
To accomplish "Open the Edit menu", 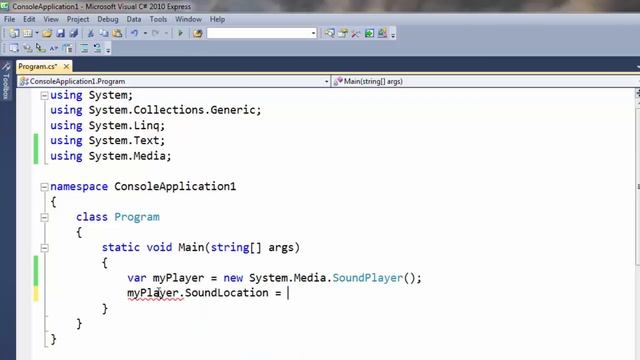I will pyautogui.click(x=29, y=19).
